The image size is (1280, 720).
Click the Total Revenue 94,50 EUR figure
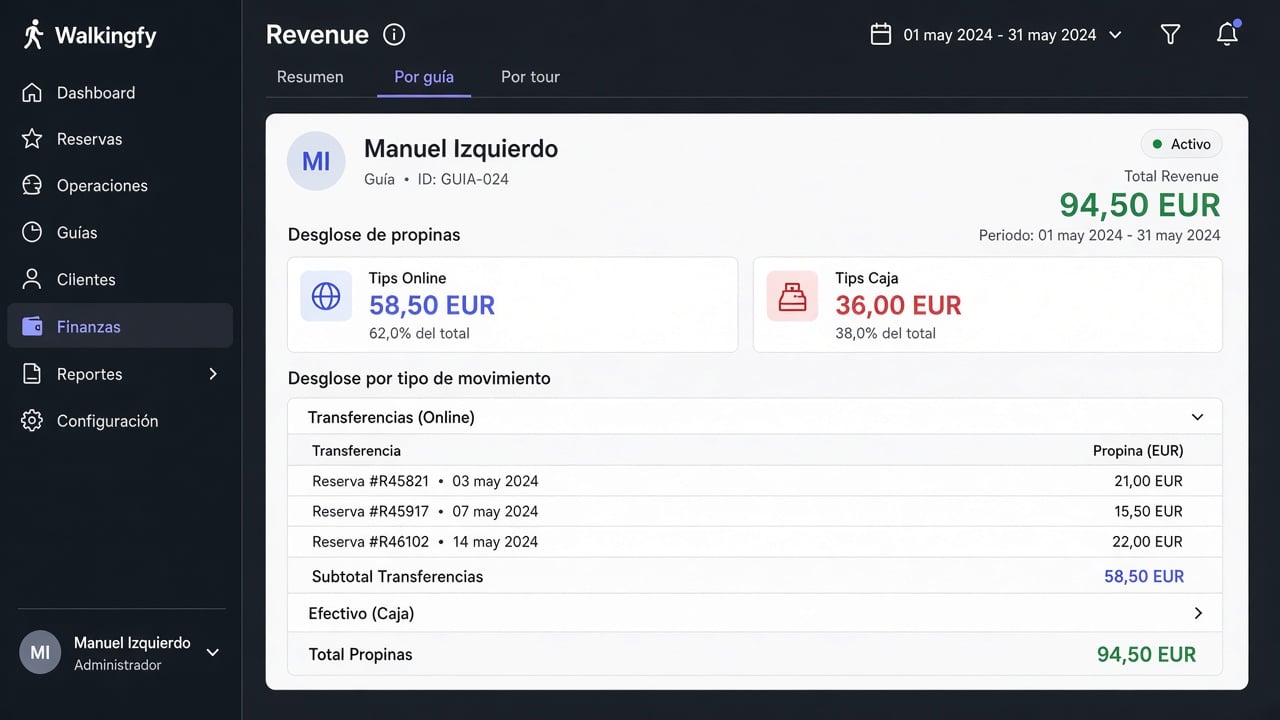coord(1140,205)
